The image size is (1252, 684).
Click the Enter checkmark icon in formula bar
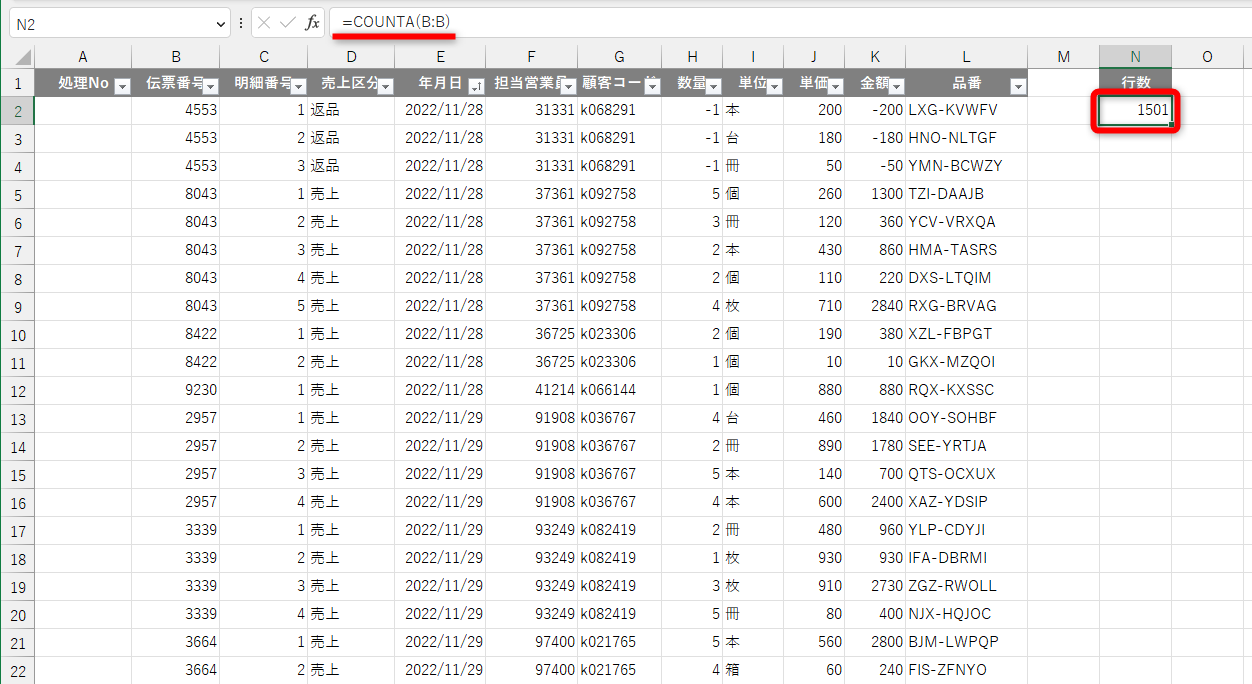click(288, 22)
